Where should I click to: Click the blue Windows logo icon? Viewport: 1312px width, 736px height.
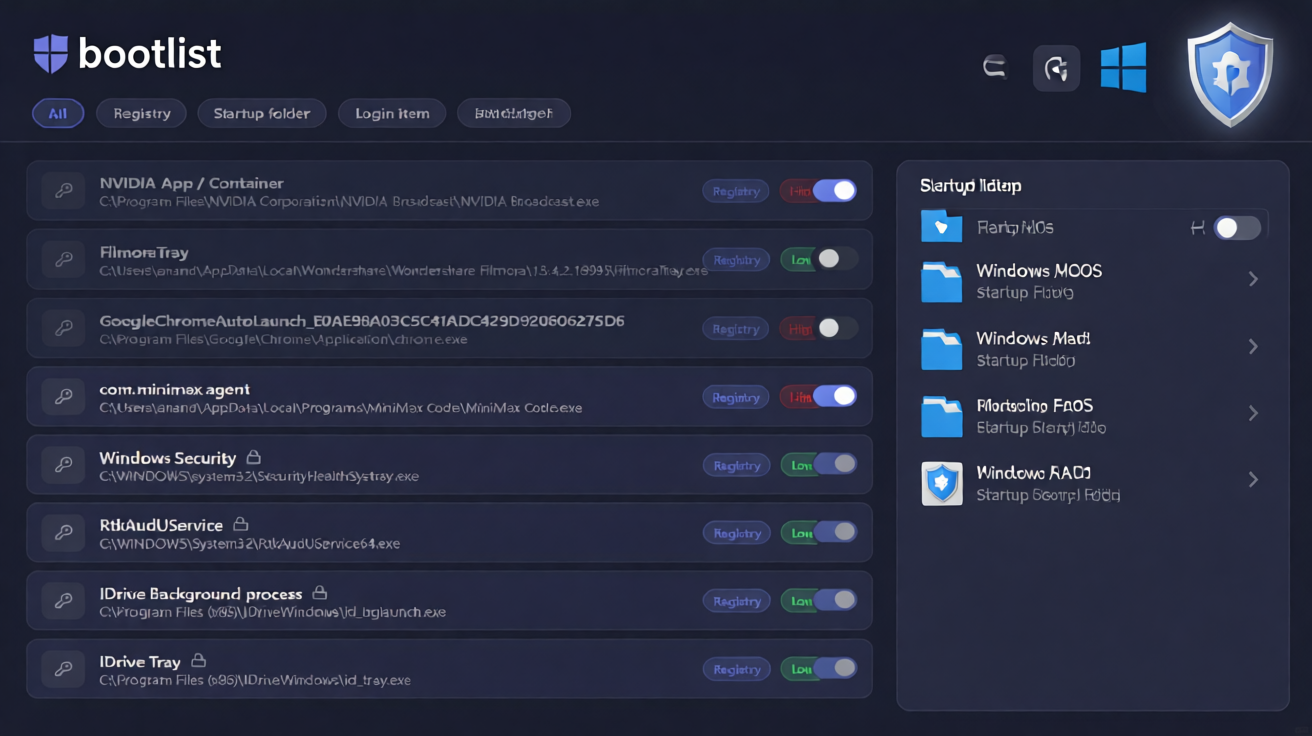tap(1123, 68)
